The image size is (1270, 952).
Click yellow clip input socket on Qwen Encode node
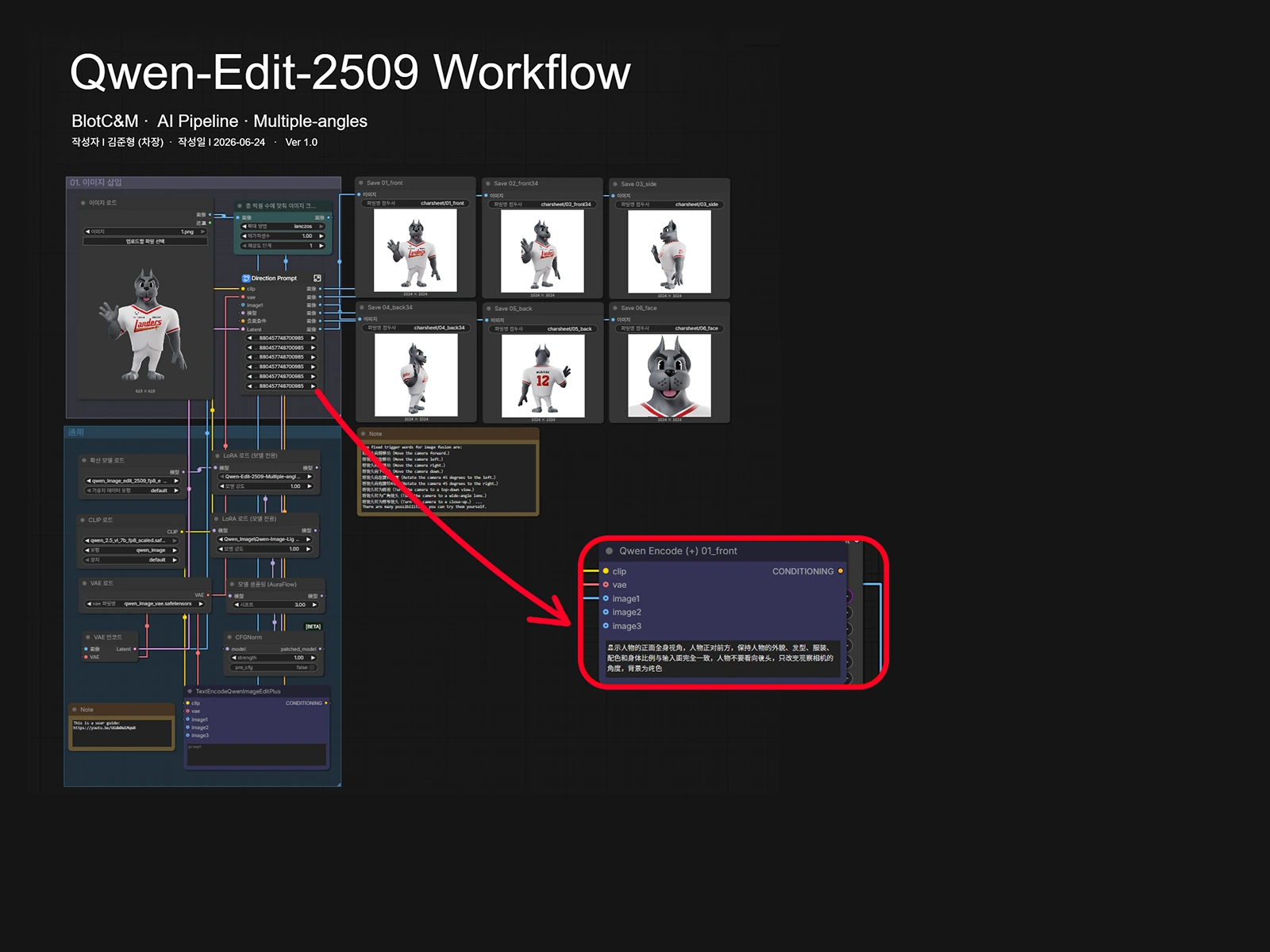click(x=606, y=571)
